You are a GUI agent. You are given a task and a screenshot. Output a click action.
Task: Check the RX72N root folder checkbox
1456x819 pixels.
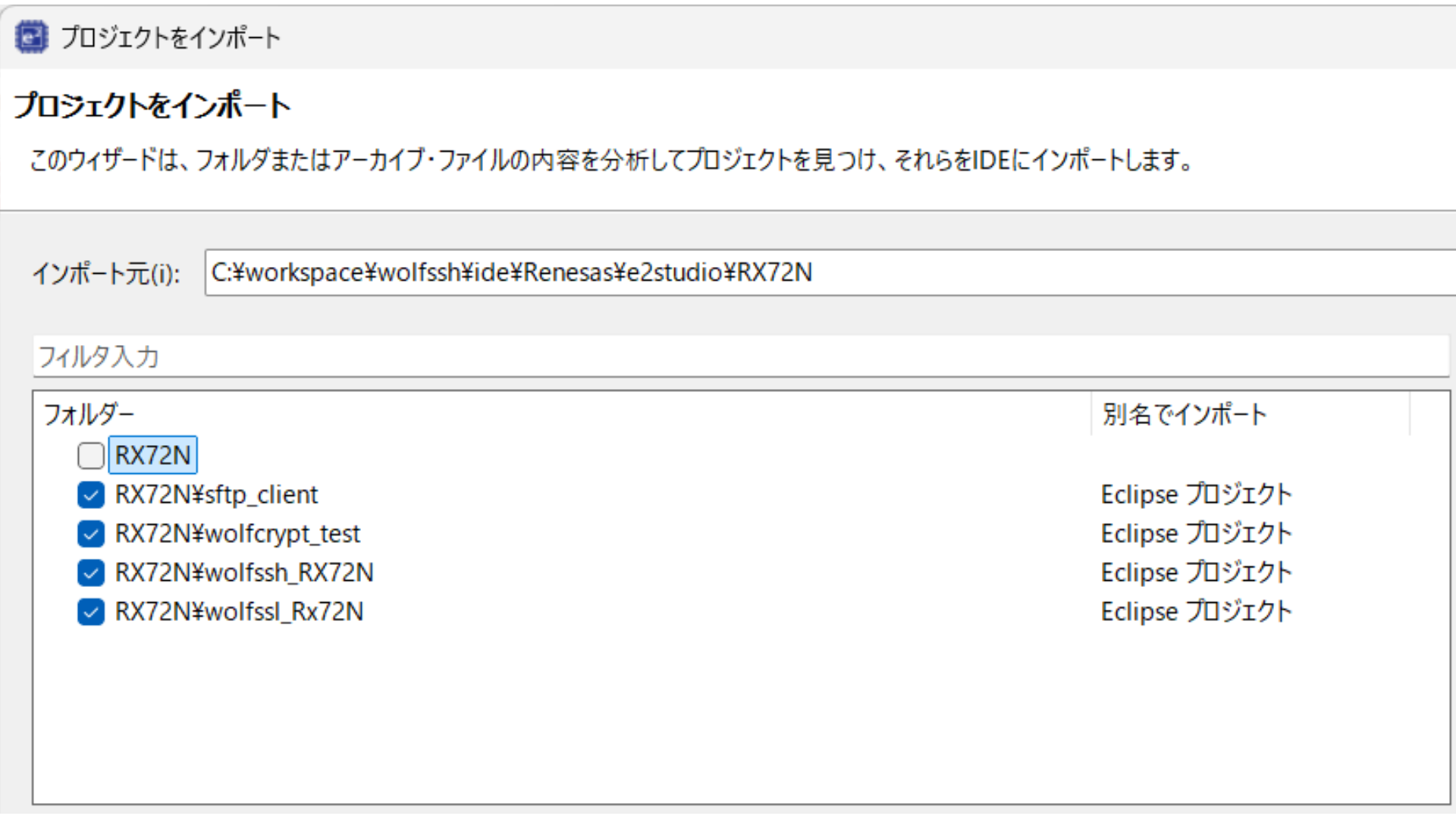91,456
